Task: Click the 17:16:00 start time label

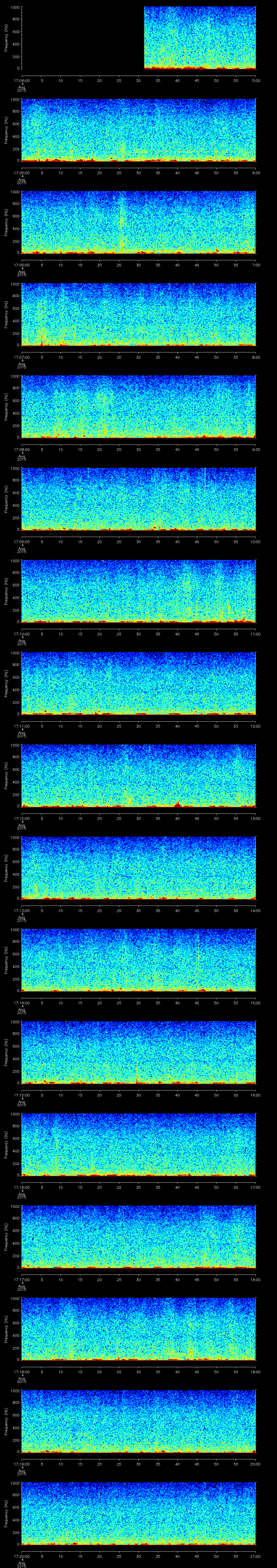Action: coord(21,1187)
